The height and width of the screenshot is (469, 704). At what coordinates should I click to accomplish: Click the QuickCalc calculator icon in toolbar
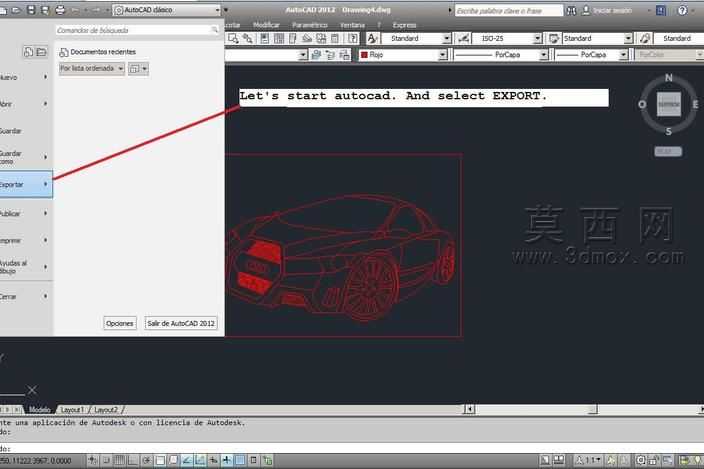pyautogui.click(x=335, y=39)
